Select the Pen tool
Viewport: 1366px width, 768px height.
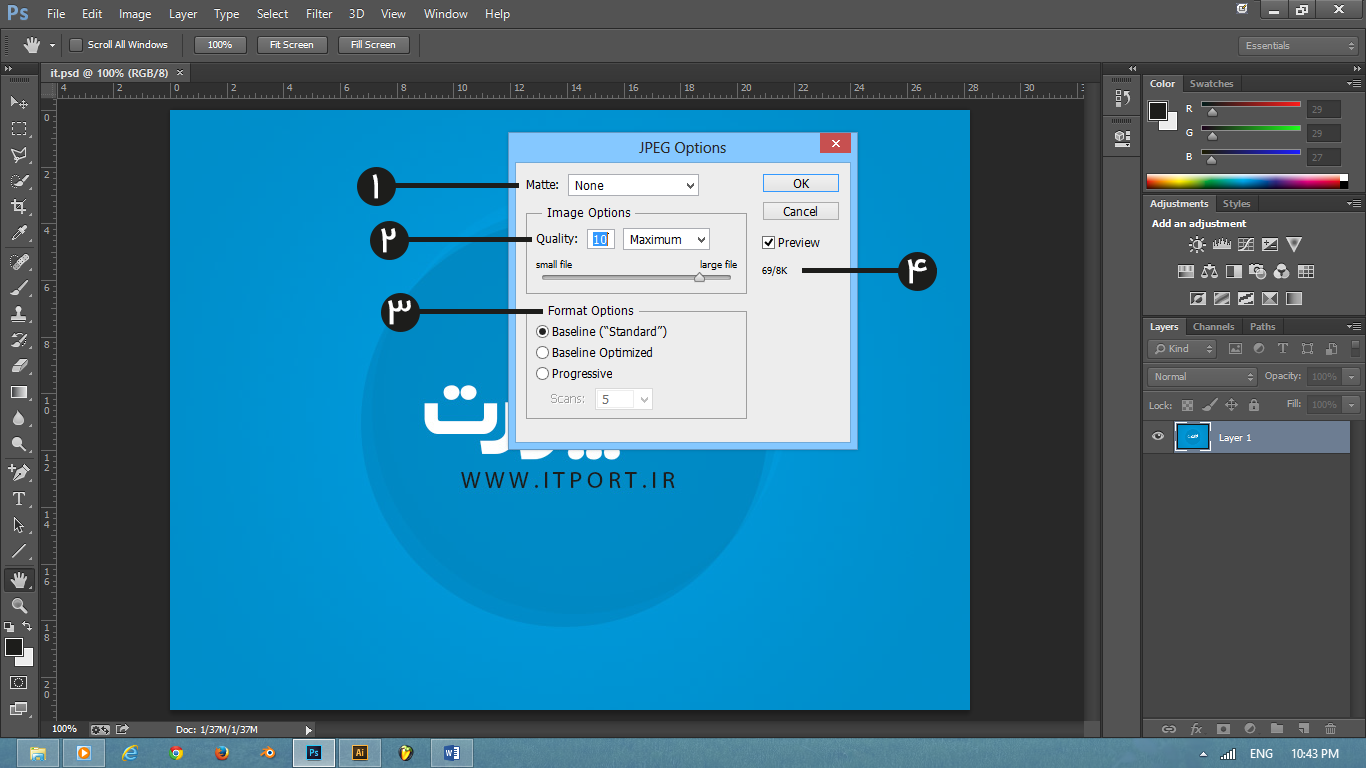19,472
